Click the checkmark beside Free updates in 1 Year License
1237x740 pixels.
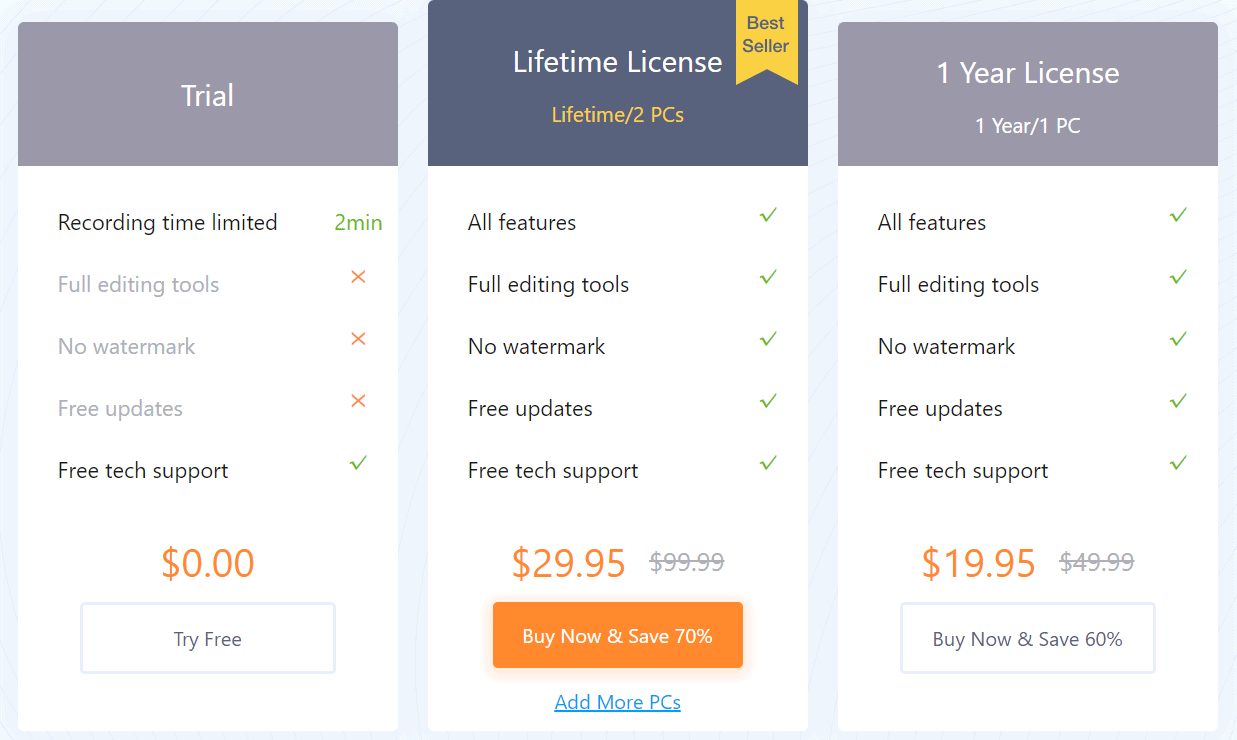point(1177,401)
